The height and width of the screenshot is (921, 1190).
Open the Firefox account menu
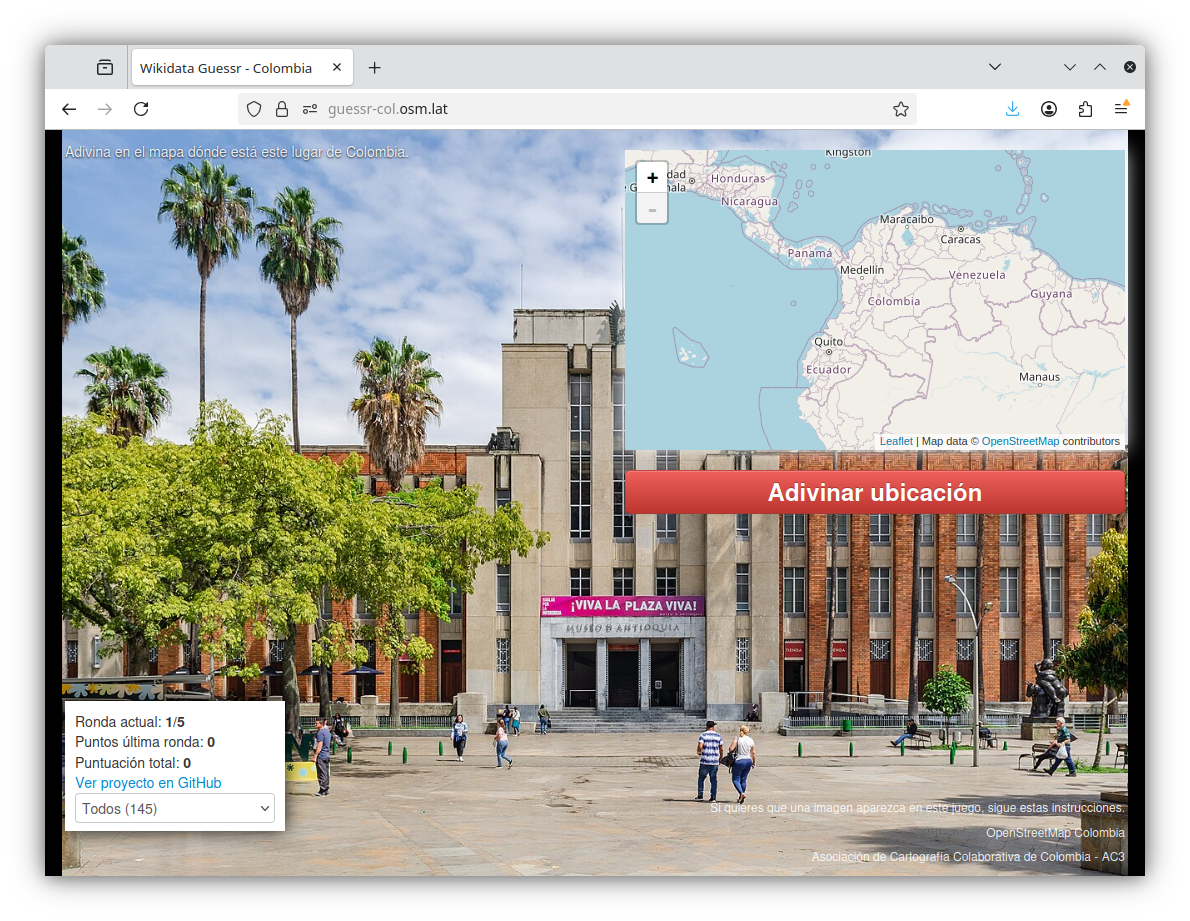pyautogui.click(x=1048, y=109)
